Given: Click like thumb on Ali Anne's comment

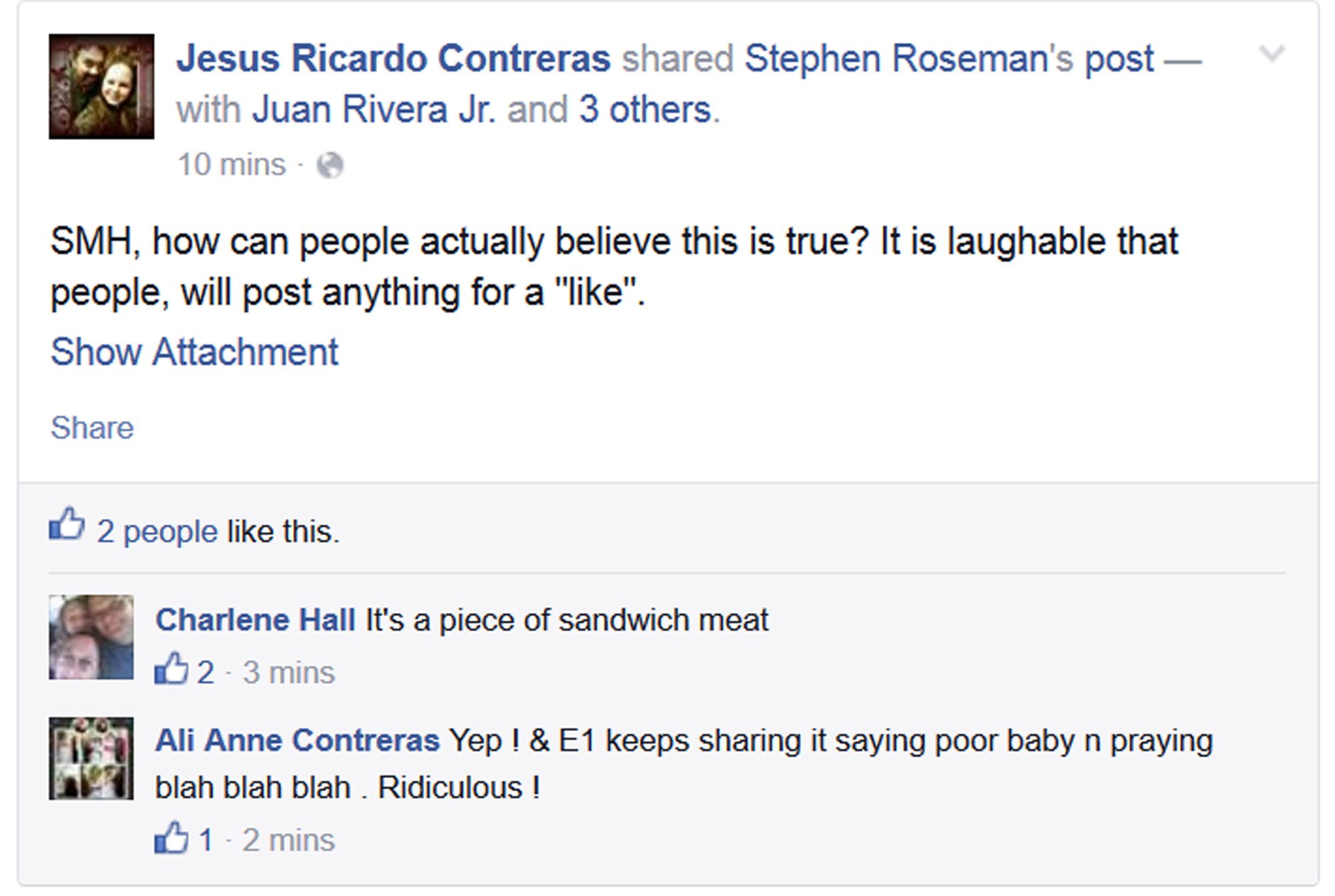Looking at the screenshot, I should 172,837.
